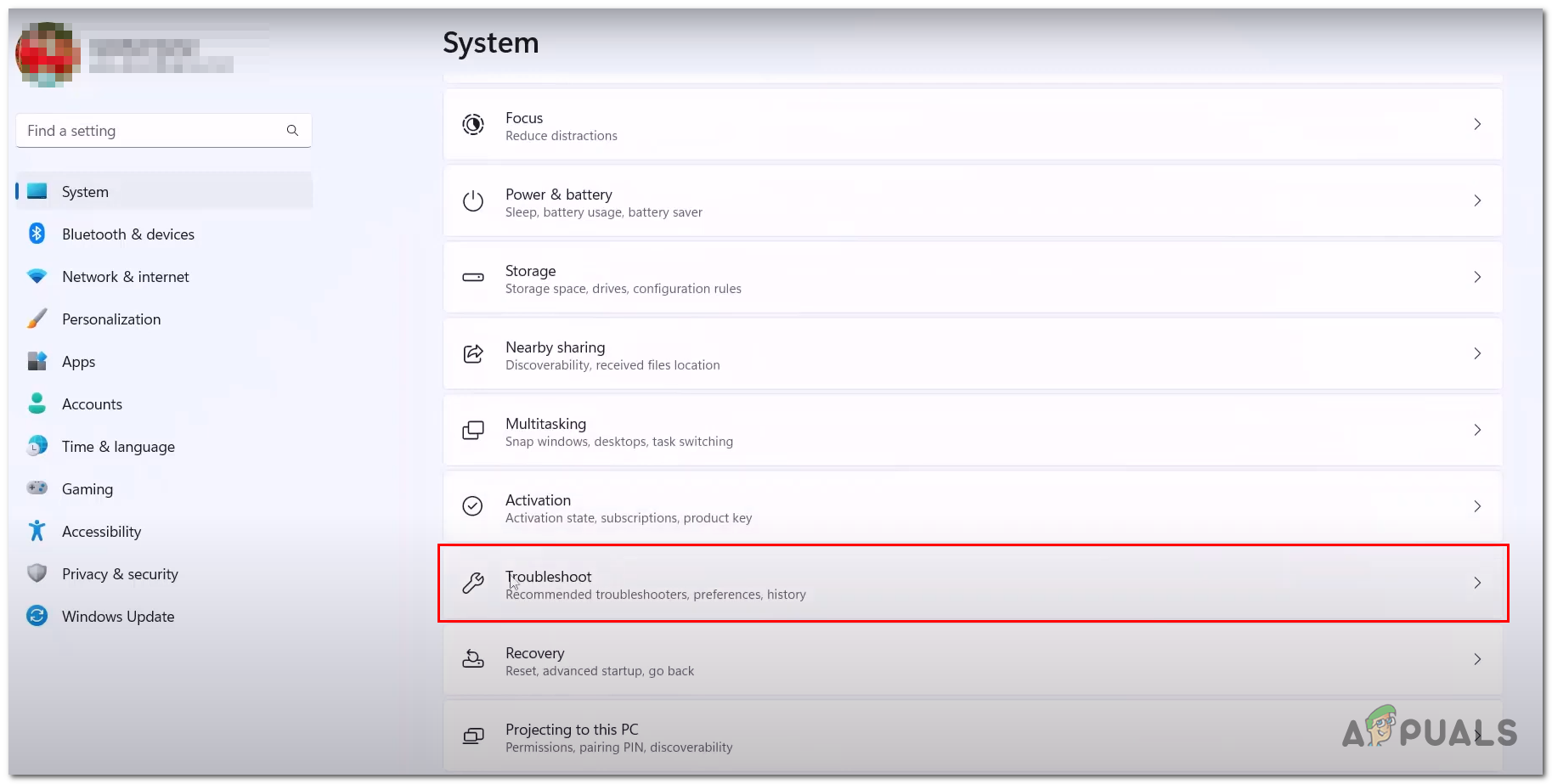Screen dimensions: 1552x784
Task: Select the Storage drive icon
Action: (x=473, y=277)
